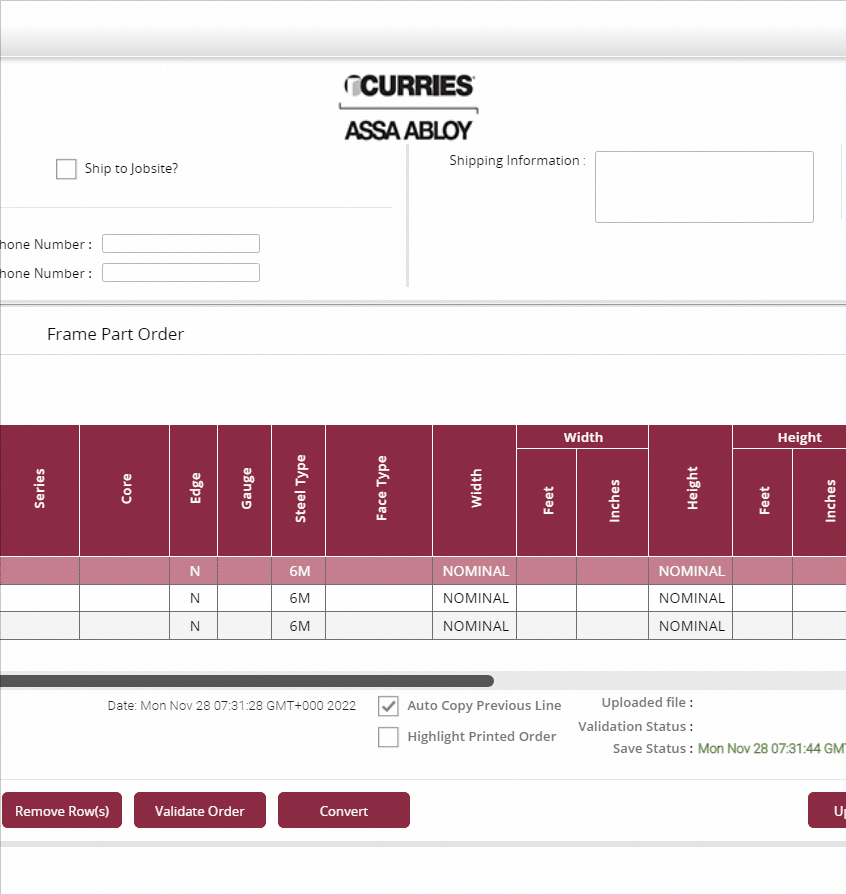
Task: Open Steel Type cell in third row
Action: point(299,626)
